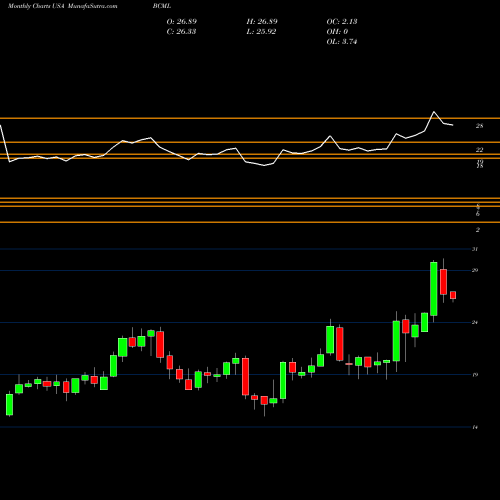Click the 22 label on upper chart axis

tap(479, 150)
